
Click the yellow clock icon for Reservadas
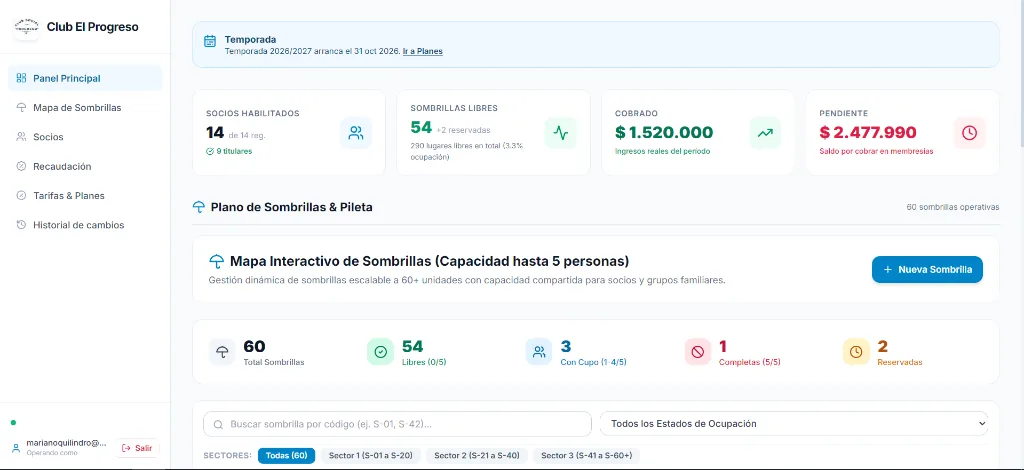coord(856,352)
